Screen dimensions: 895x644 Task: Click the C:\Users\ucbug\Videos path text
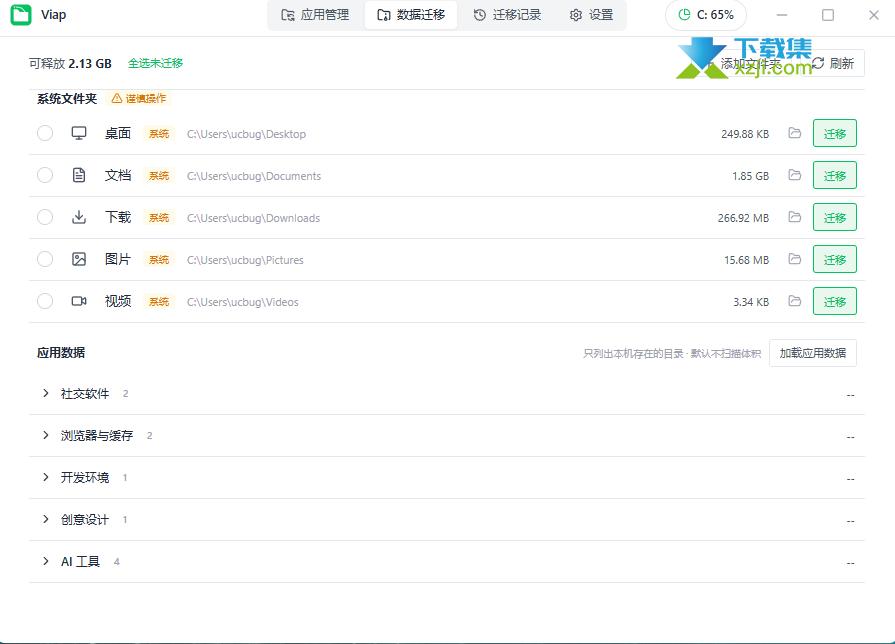(x=243, y=302)
